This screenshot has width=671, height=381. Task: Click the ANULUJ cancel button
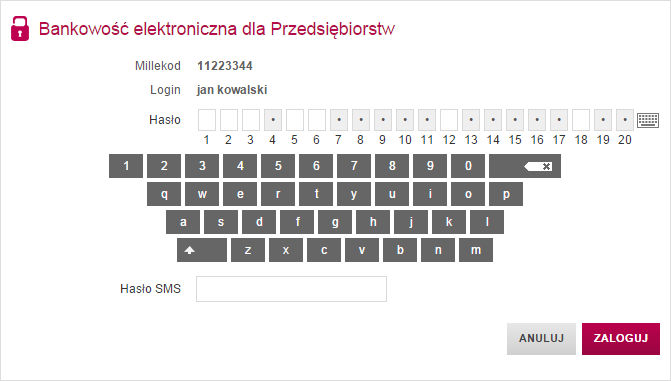point(541,339)
